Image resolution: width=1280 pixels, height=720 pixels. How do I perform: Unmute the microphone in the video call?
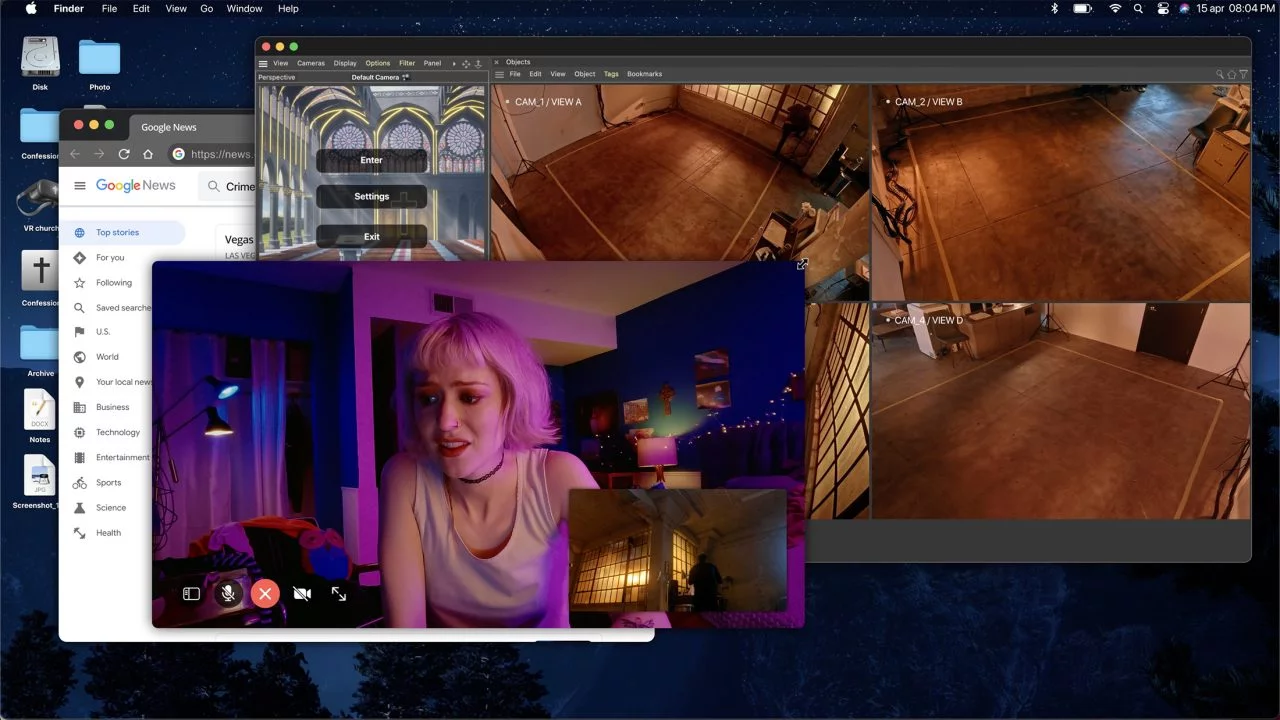click(x=228, y=594)
